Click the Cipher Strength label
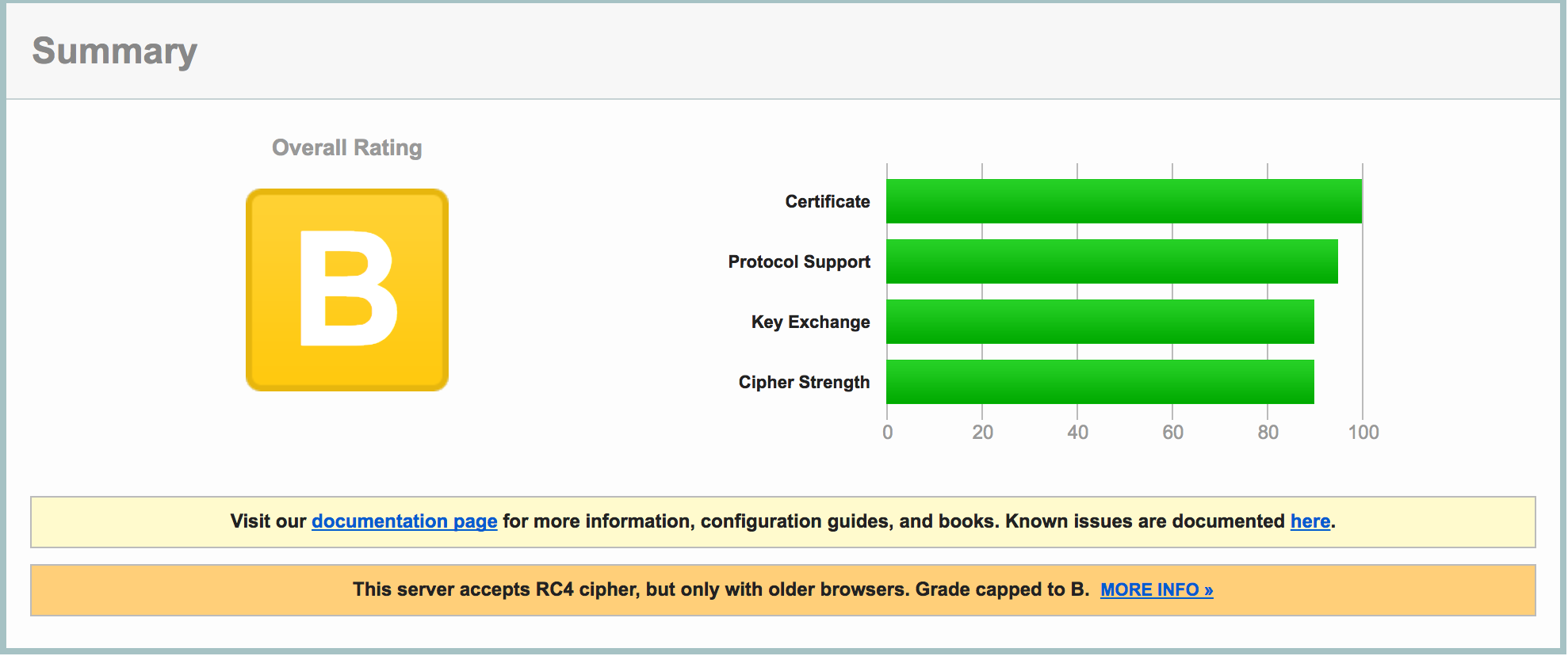The image size is (1568, 656). (x=804, y=382)
